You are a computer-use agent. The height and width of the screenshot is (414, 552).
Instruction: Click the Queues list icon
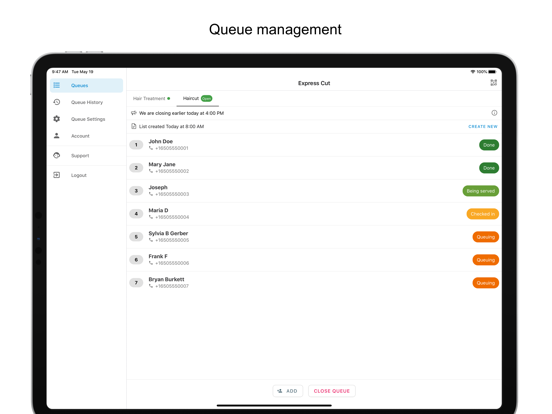tap(57, 85)
